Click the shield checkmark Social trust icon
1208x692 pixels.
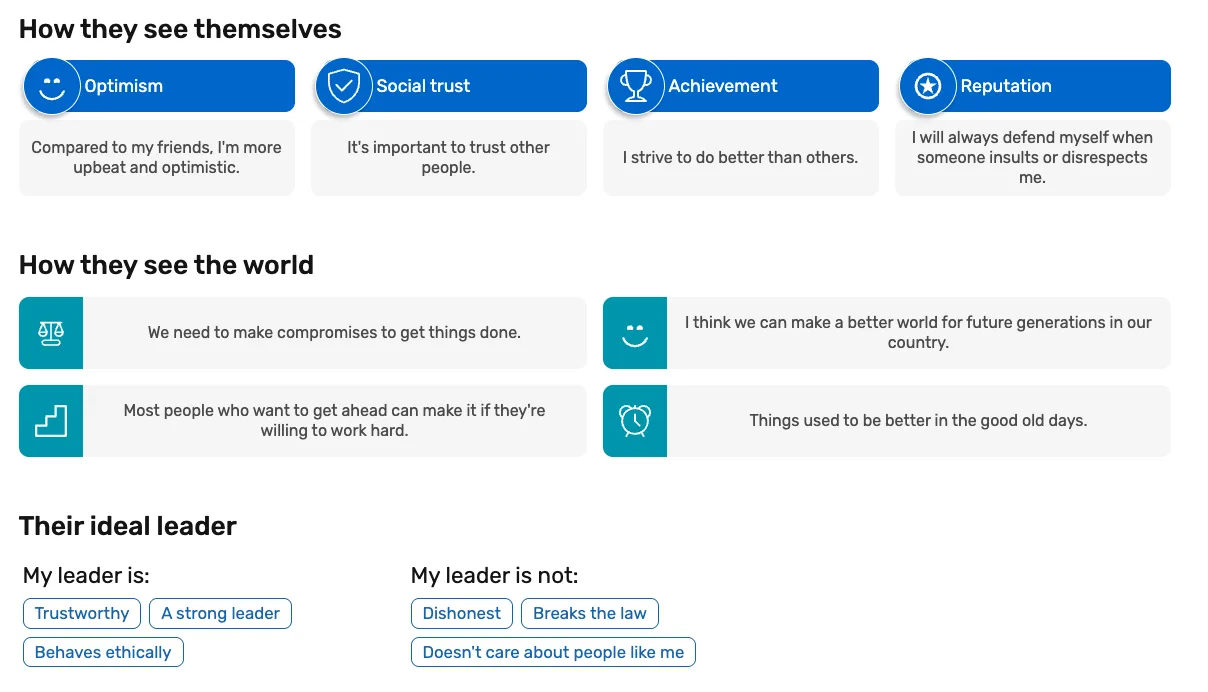point(344,87)
